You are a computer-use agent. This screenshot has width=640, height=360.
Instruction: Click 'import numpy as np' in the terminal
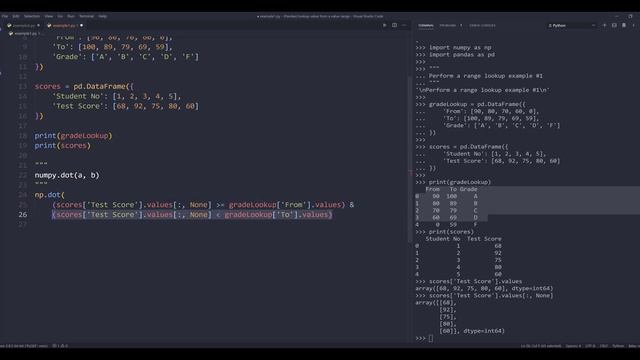[x=460, y=48]
